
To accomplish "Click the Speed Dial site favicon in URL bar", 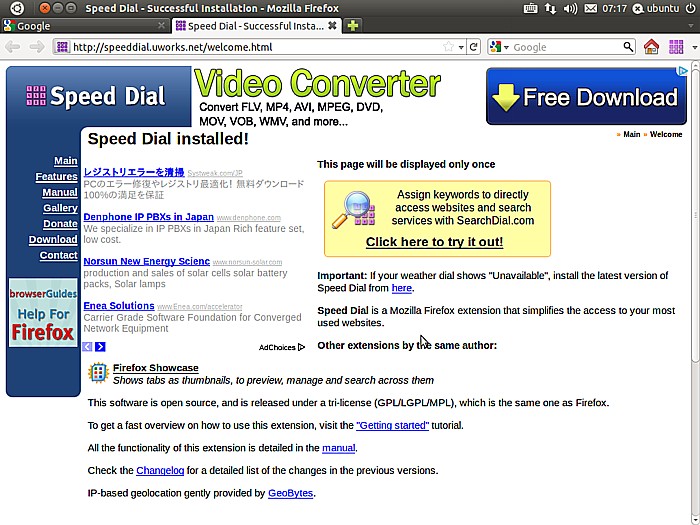I will tap(62, 46).
